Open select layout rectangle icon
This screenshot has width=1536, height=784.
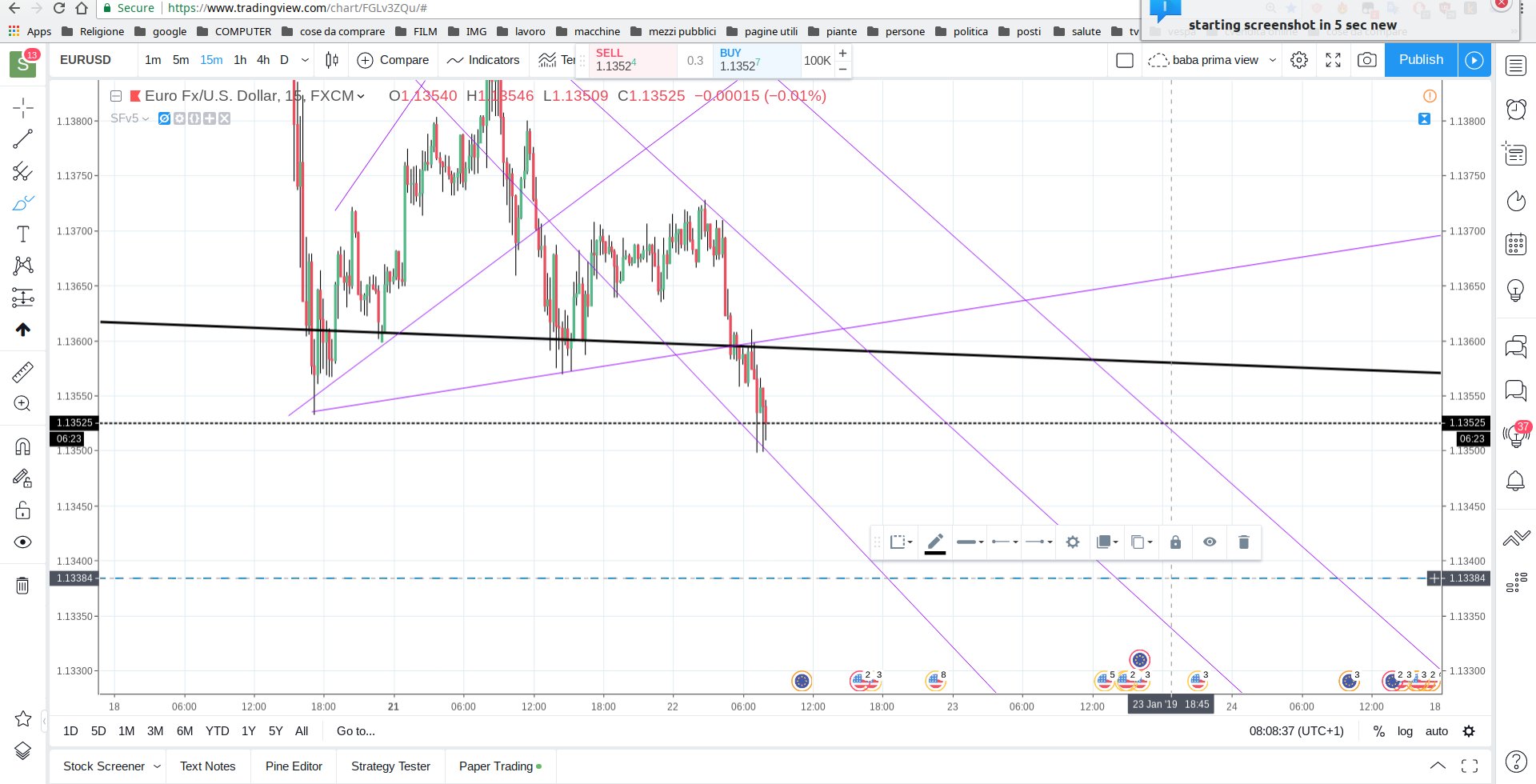tap(1125, 60)
